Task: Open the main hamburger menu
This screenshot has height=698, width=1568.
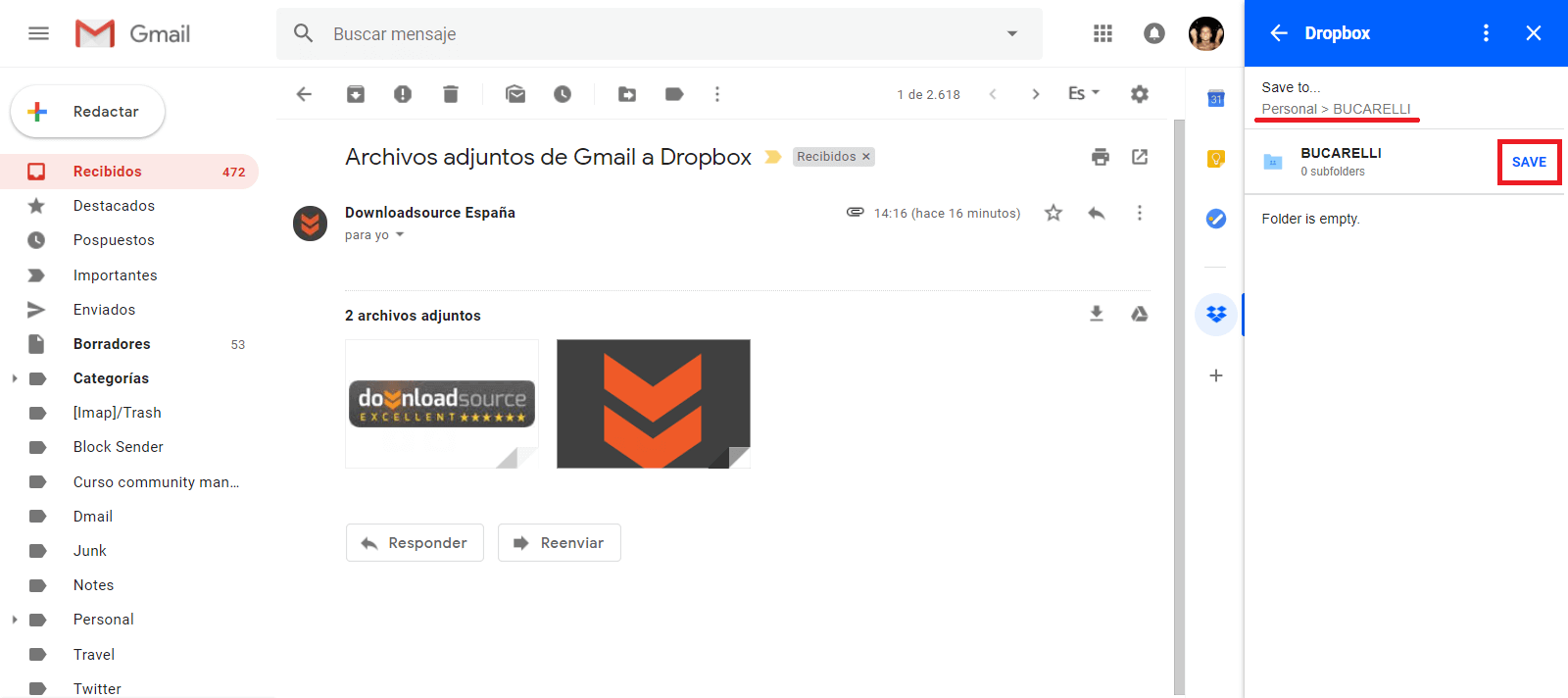Action: [38, 33]
